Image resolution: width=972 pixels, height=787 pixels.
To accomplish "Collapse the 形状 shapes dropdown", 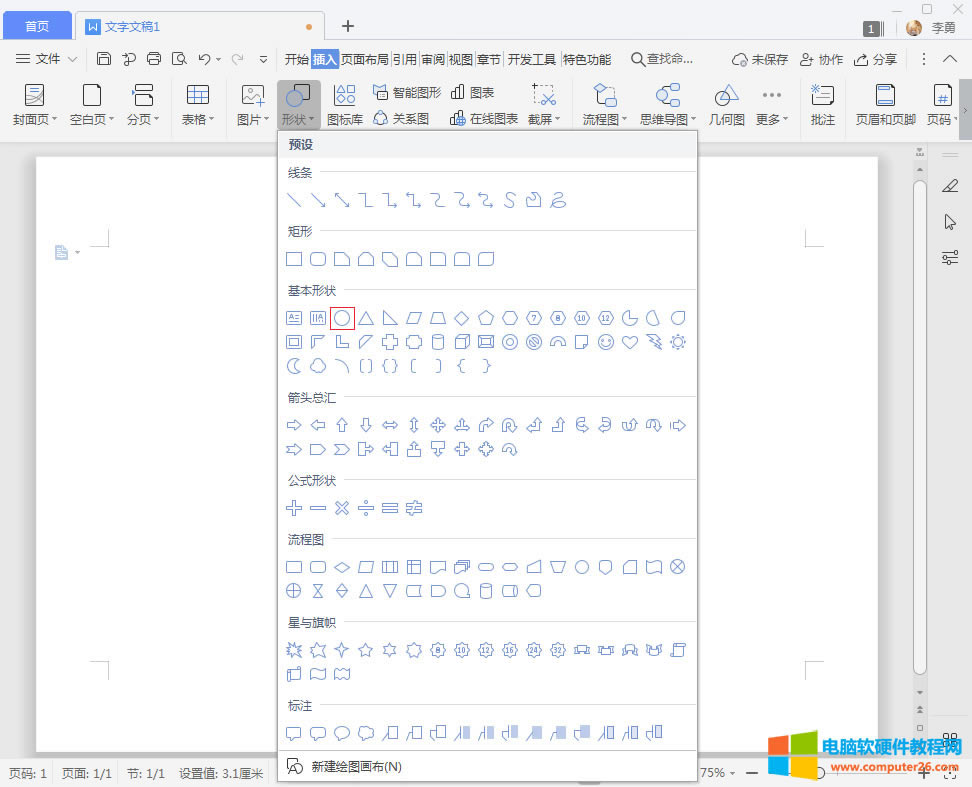I will (298, 105).
